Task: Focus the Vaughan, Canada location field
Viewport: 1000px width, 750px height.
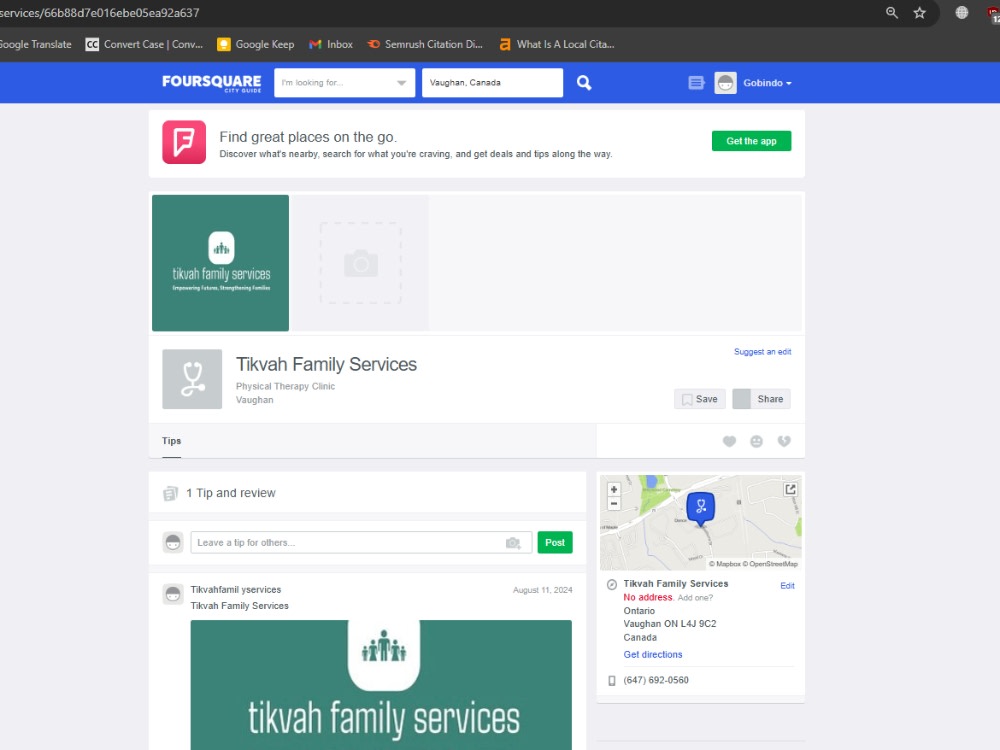Action: pyautogui.click(x=492, y=83)
